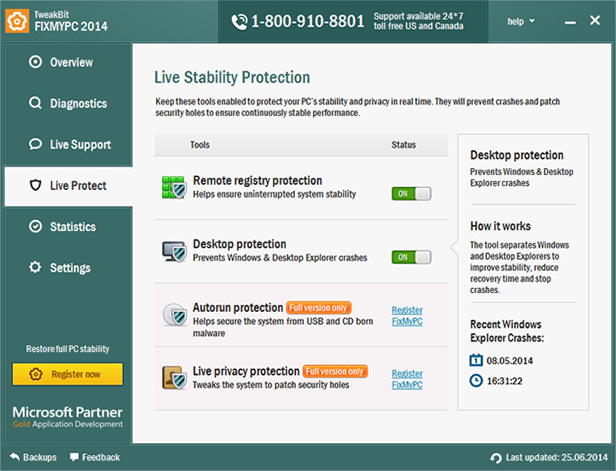Click the Recent Windows Explorer Crashes heading
The height and width of the screenshot is (471, 616).
pyautogui.click(x=507, y=331)
